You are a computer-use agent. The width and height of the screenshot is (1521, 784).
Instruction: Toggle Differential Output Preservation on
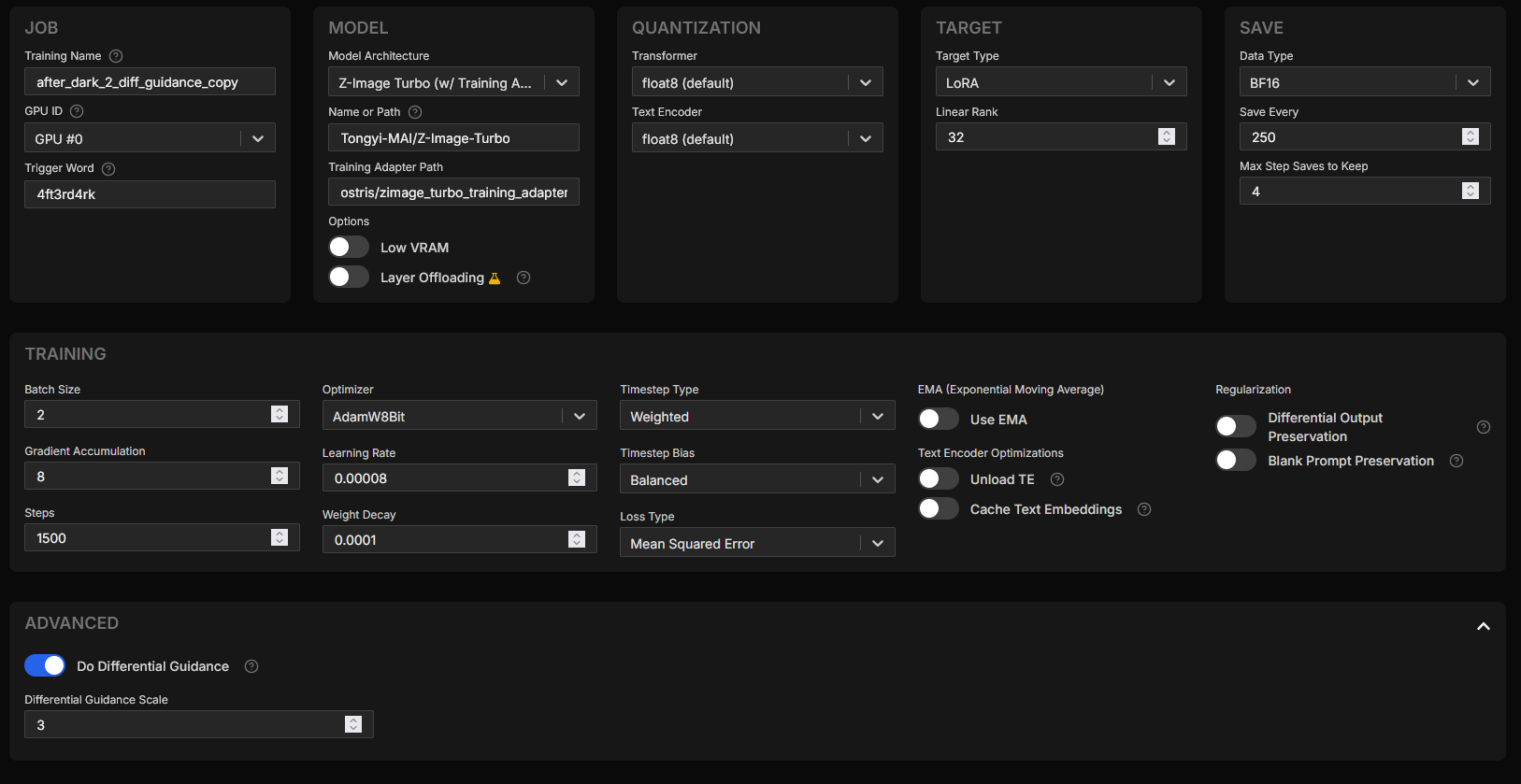[x=1235, y=427]
